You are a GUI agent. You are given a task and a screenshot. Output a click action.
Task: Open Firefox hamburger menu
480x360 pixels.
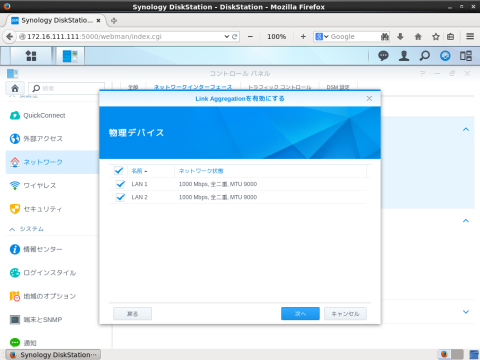tap(470, 36)
